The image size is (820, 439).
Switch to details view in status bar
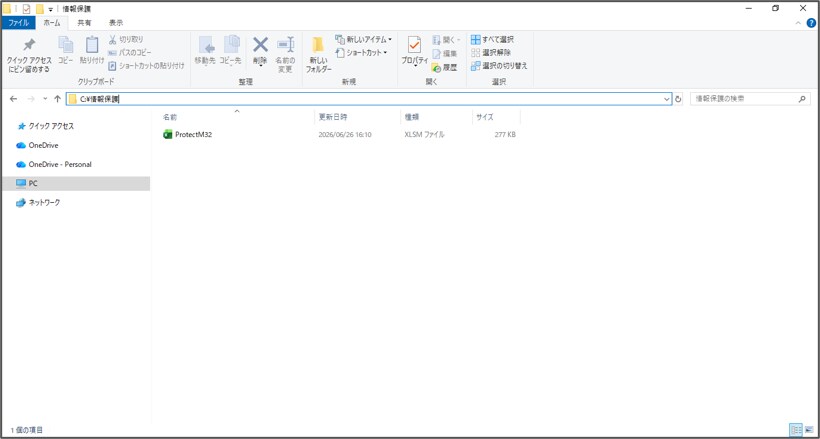pos(796,430)
